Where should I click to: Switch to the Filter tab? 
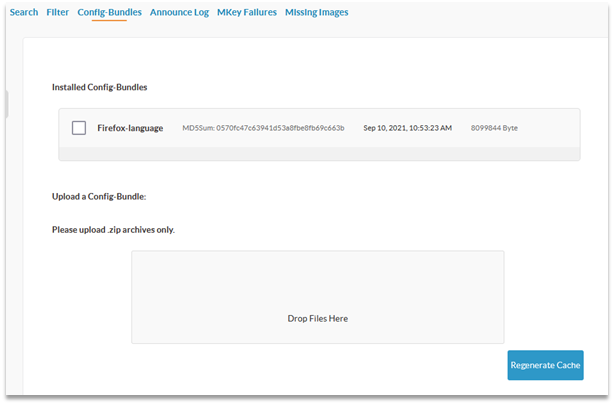point(57,13)
